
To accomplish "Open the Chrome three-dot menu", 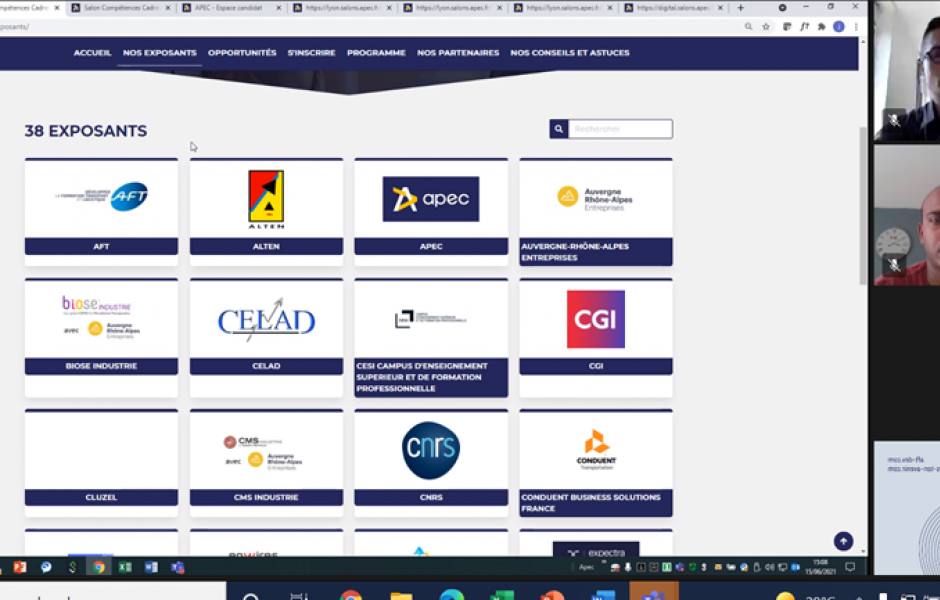I will (856, 26).
